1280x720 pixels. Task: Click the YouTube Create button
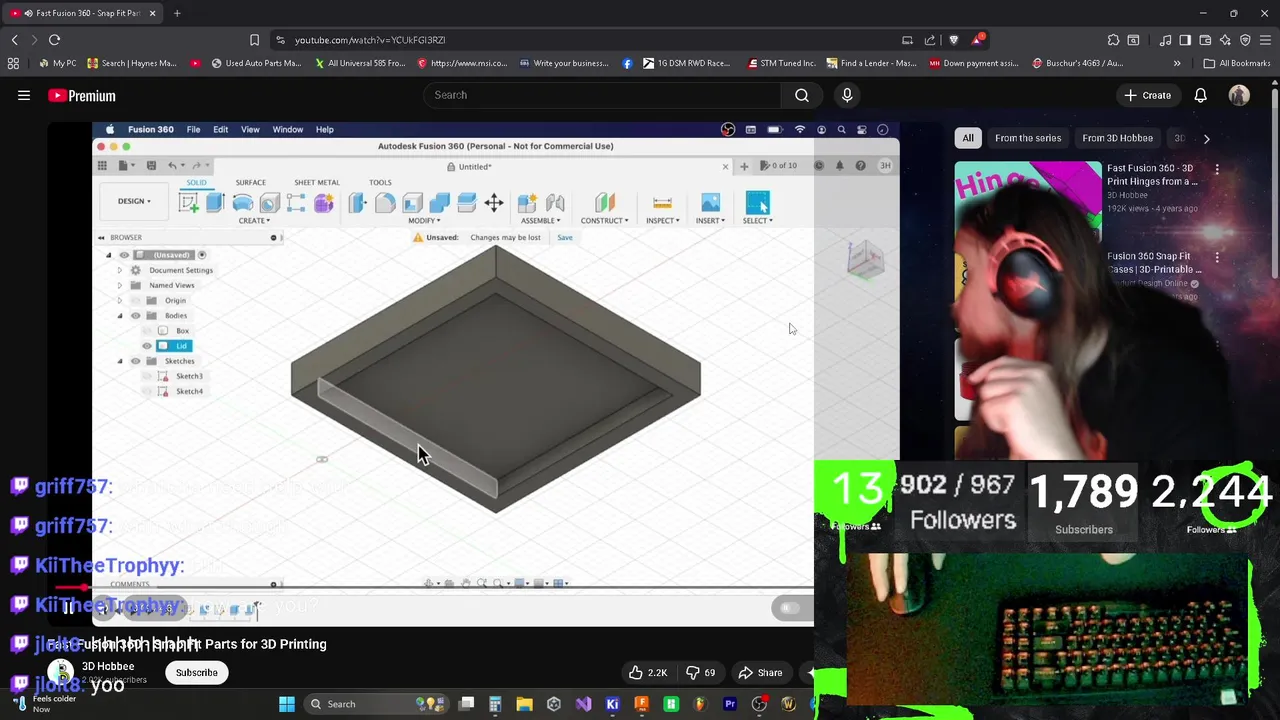[x=1147, y=96]
